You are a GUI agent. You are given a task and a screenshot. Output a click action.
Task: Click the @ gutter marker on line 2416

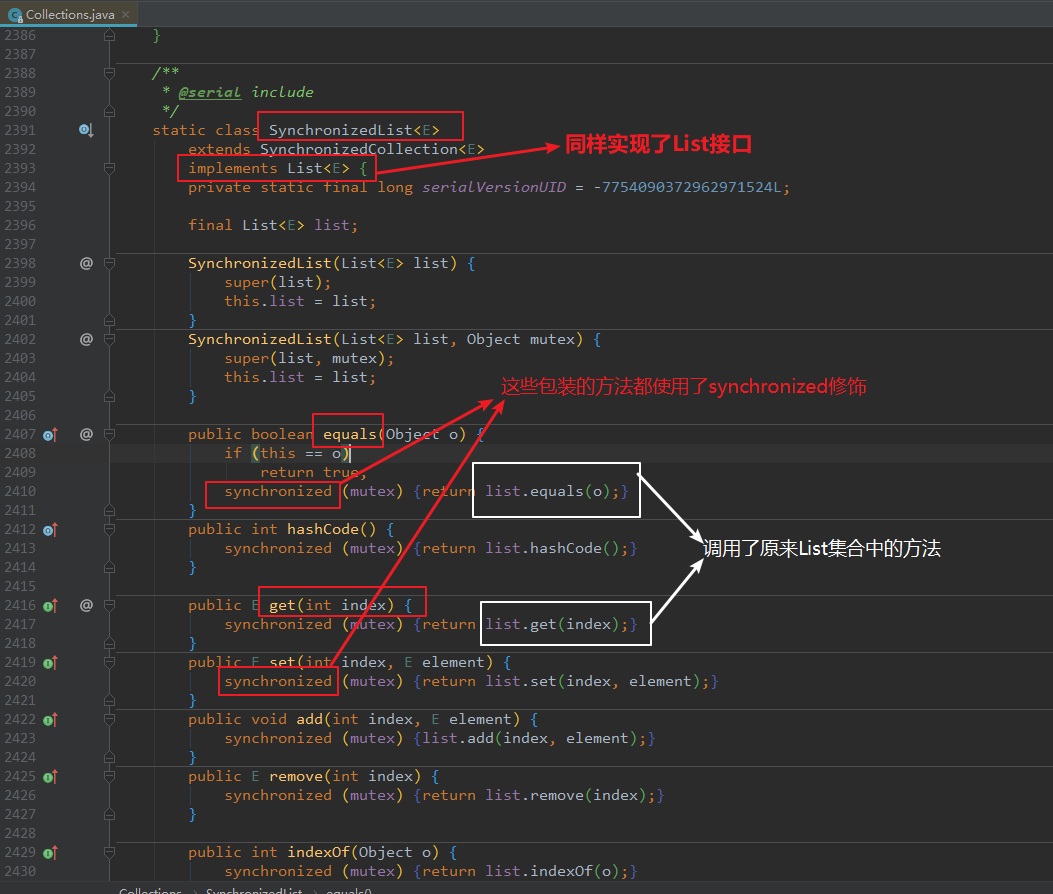86,606
